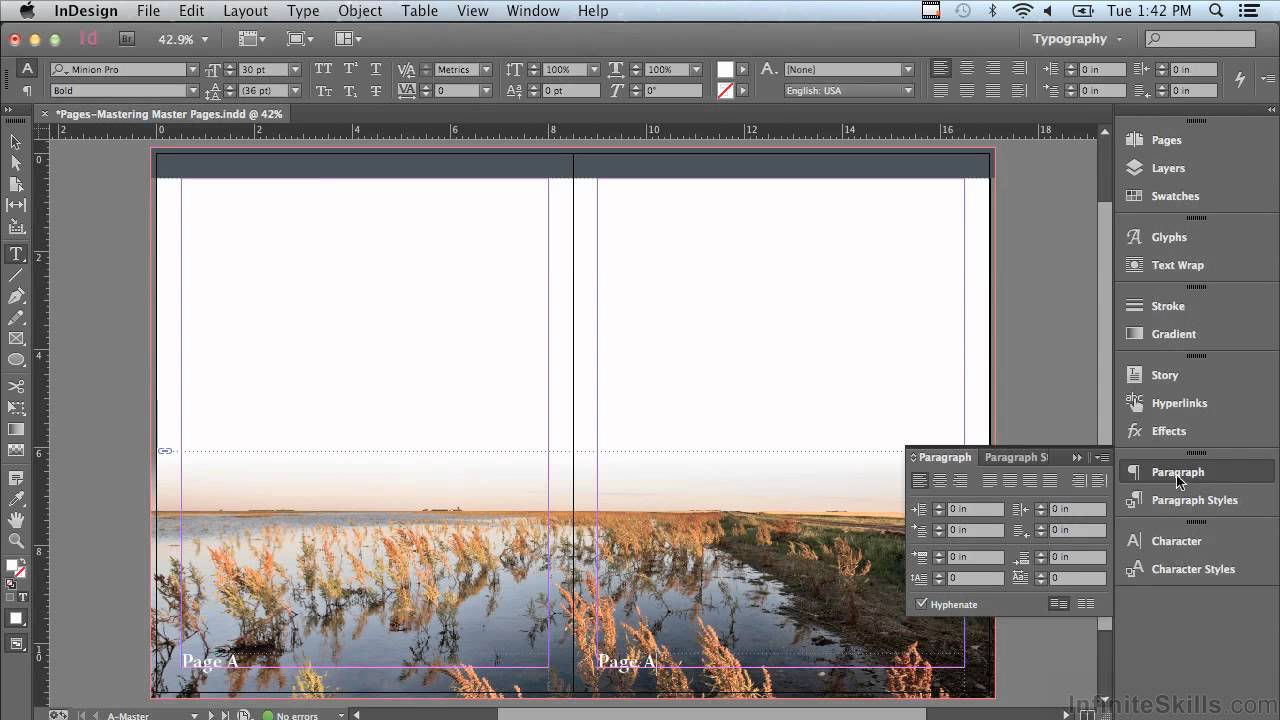Switch to Paragraph Formatting Controls
Image resolution: width=1280 pixels, height=720 pixels.
(27, 90)
